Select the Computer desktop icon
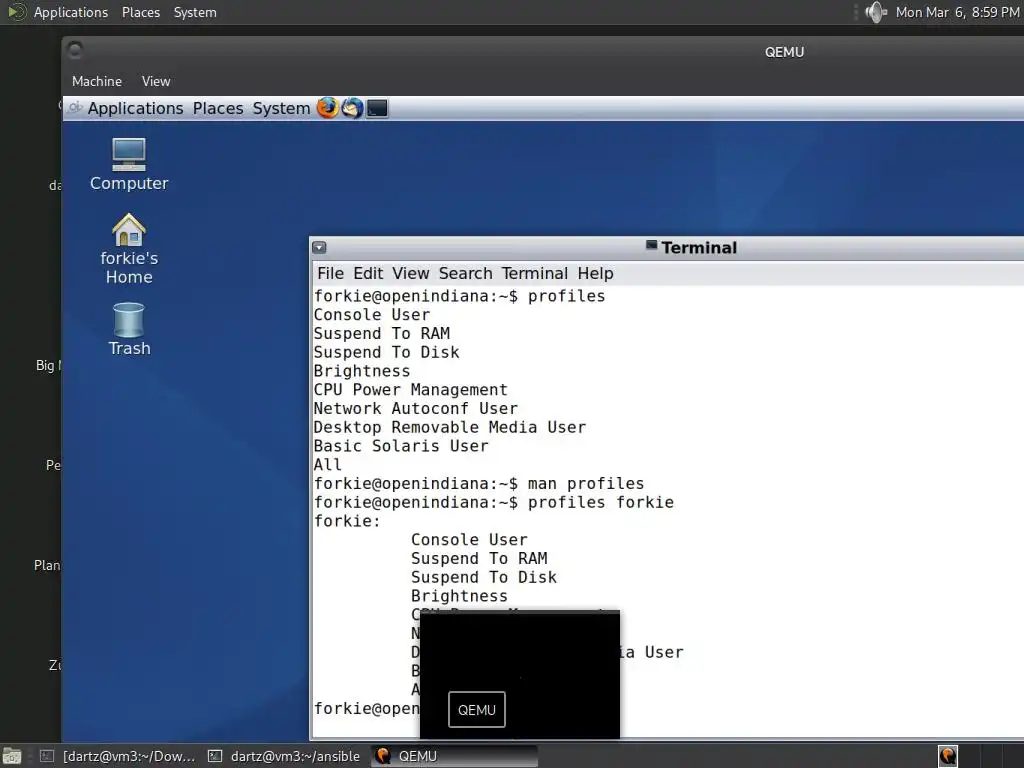The height and width of the screenshot is (768, 1024). (x=129, y=165)
